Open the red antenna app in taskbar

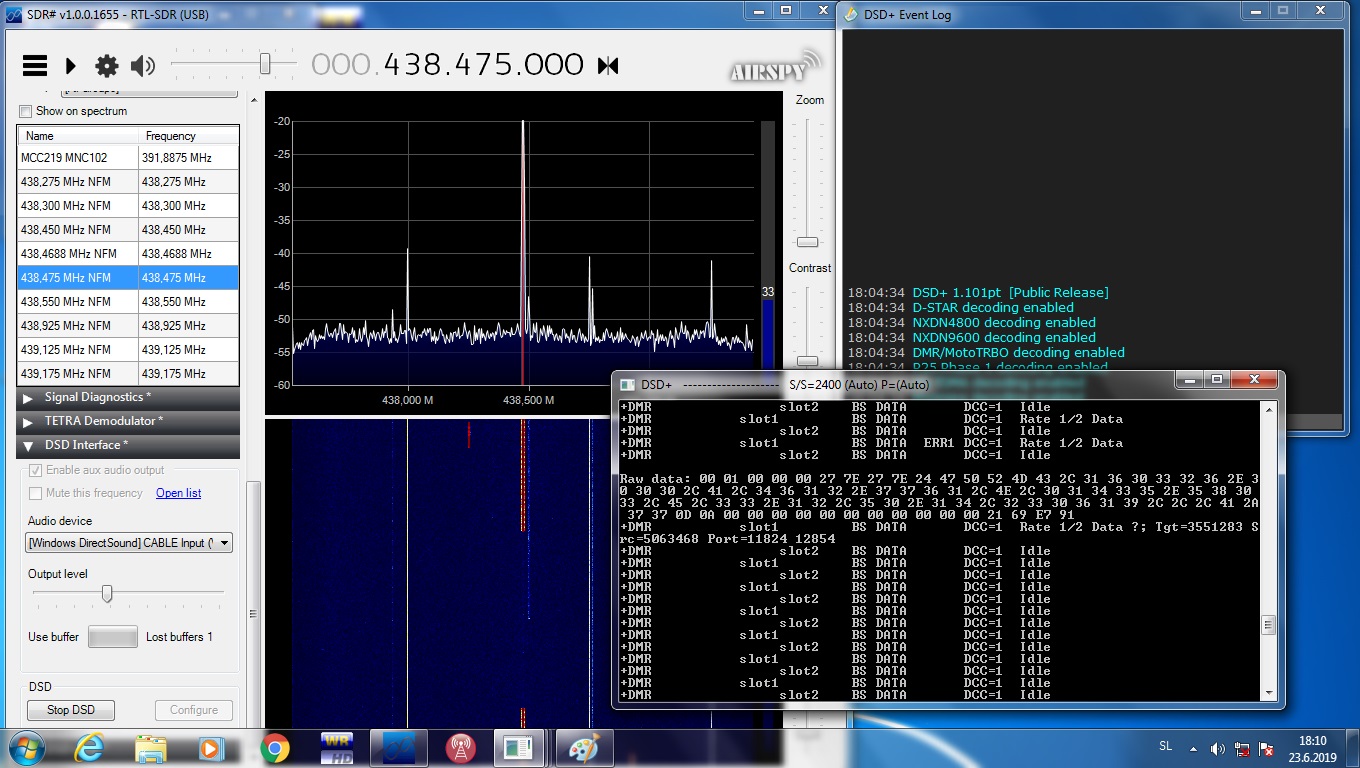460,748
